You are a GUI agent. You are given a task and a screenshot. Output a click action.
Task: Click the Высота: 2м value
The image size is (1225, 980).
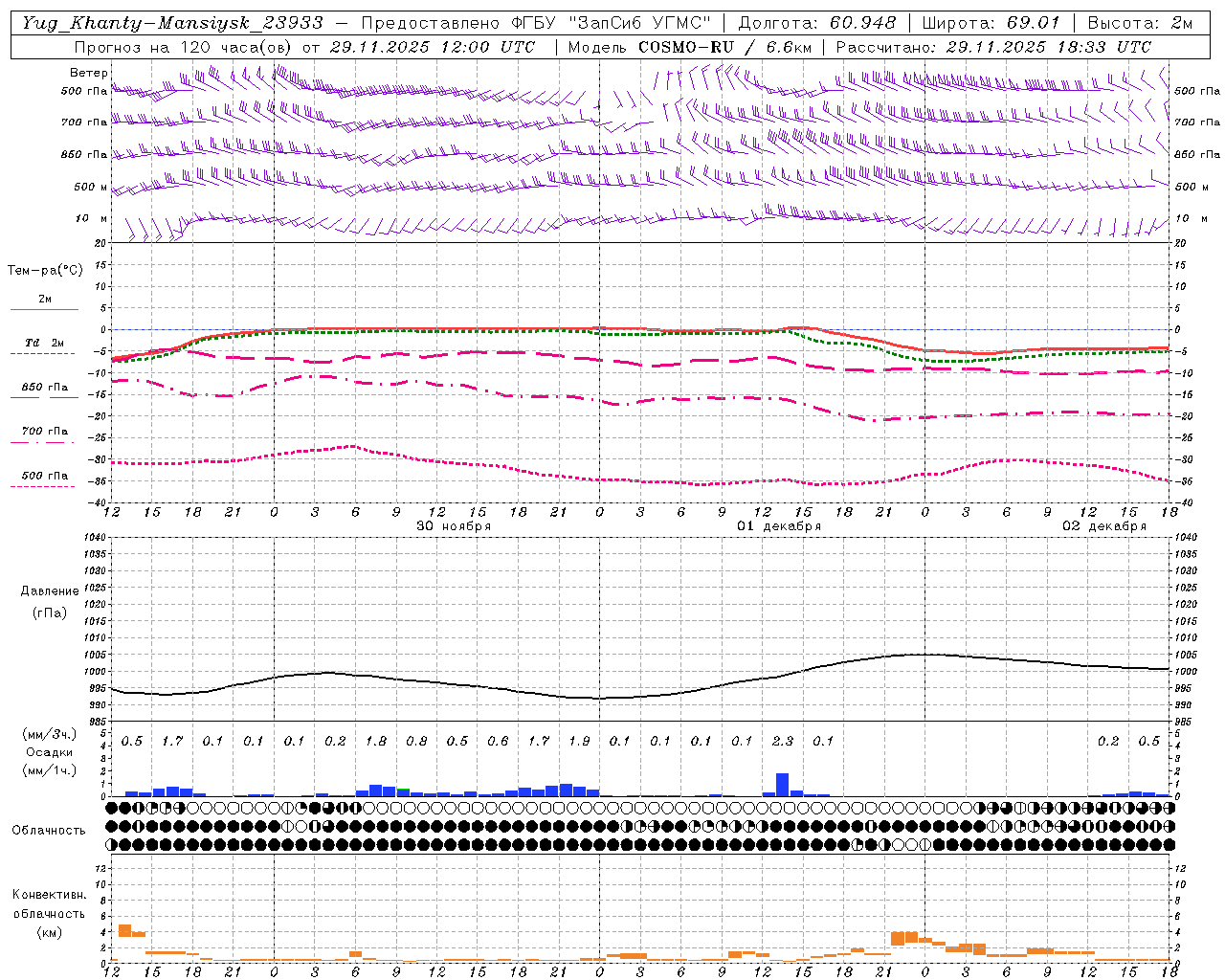pos(1140,23)
